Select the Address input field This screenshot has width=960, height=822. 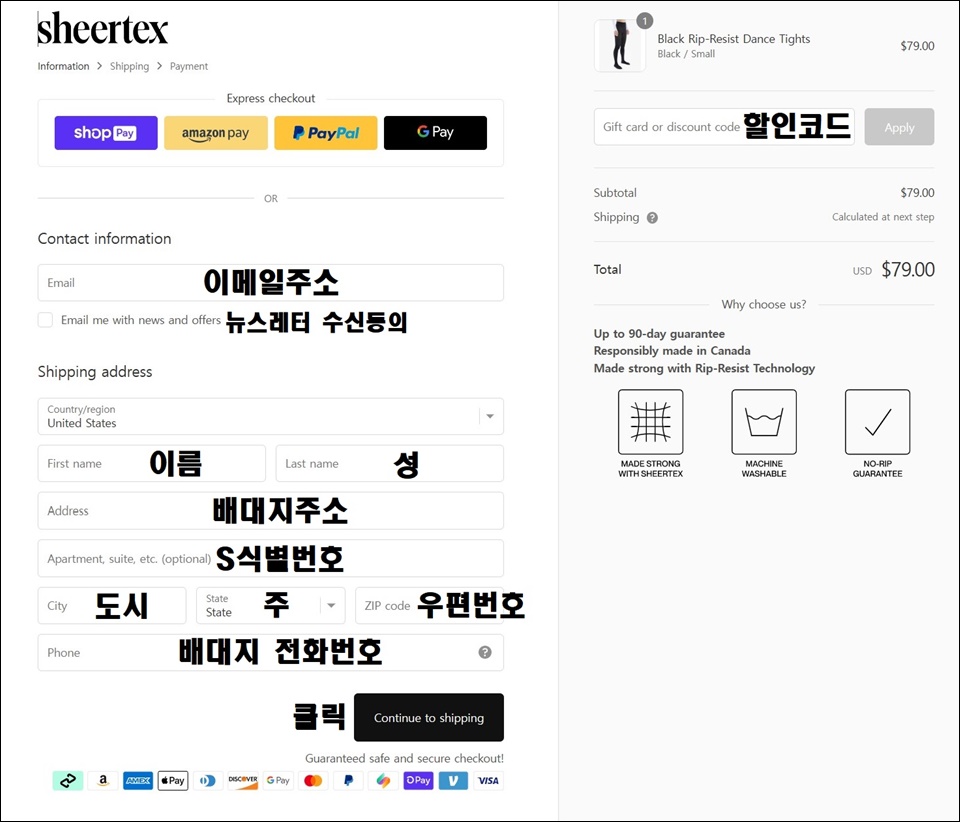click(x=271, y=510)
